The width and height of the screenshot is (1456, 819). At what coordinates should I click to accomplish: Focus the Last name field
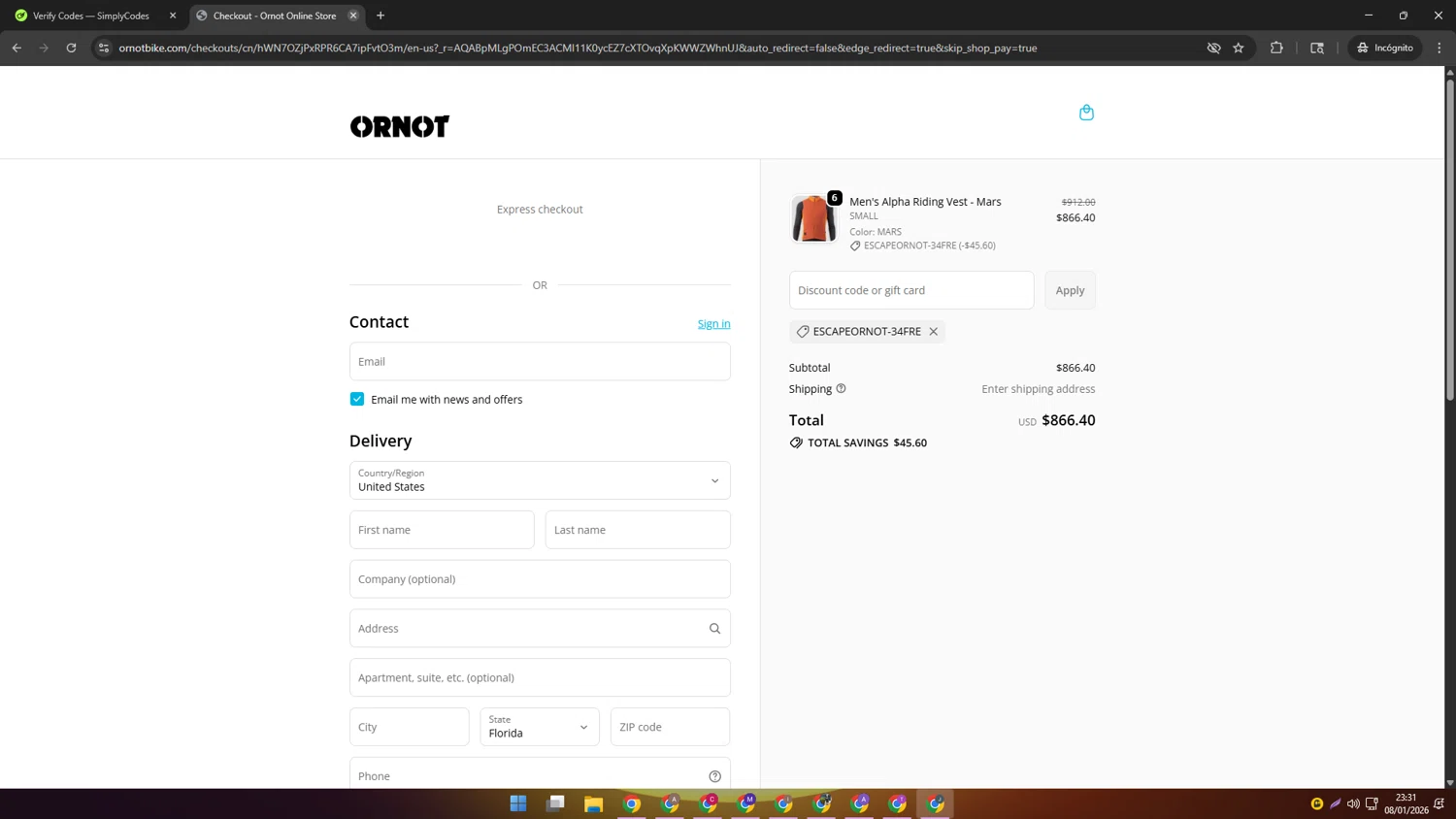point(638,530)
